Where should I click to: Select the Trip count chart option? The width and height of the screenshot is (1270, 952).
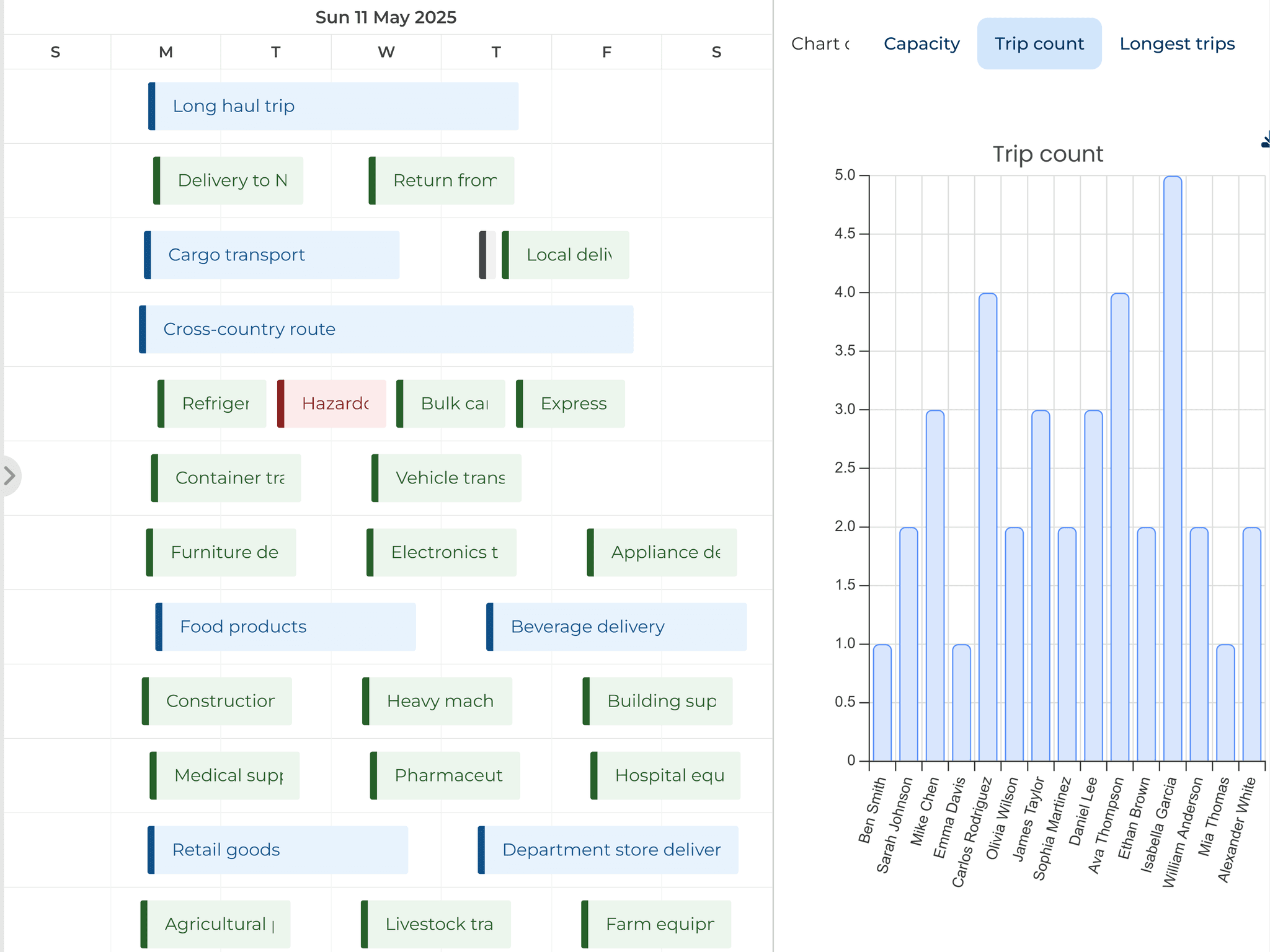coord(1039,43)
